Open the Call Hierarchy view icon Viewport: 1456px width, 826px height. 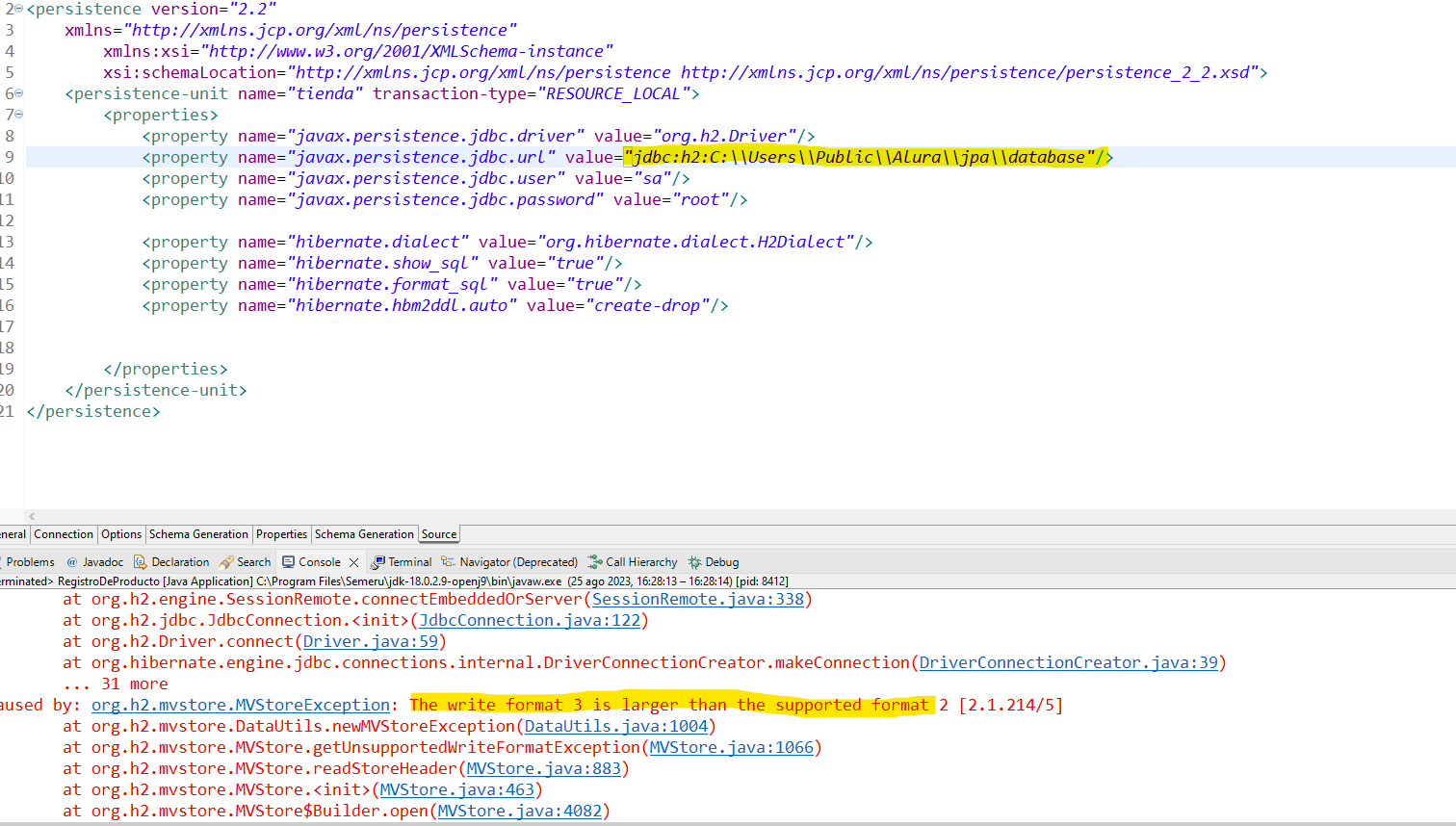(x=595, y=562)
